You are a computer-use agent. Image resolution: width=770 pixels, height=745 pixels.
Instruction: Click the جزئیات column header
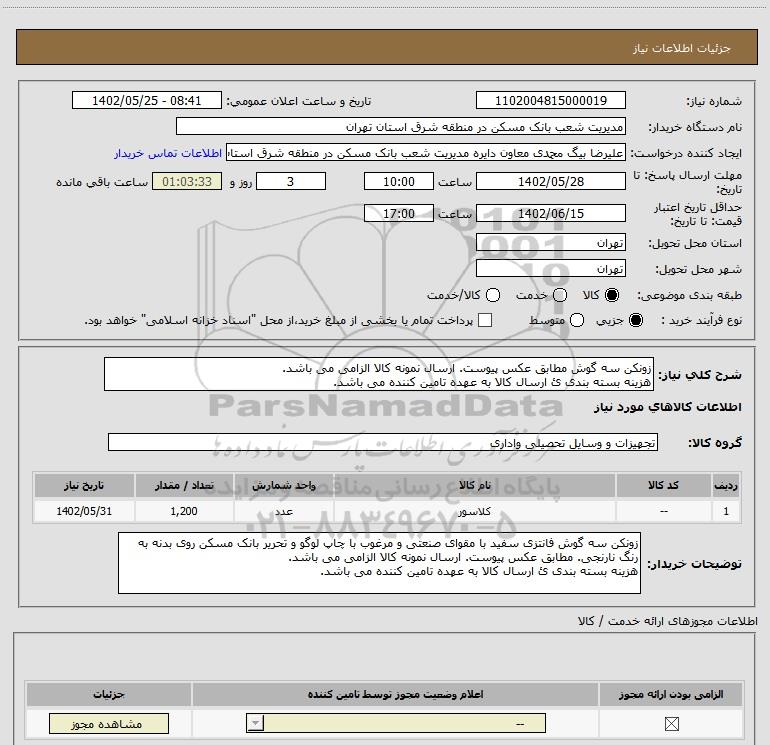pyautogui.click(x=109, y=694)
